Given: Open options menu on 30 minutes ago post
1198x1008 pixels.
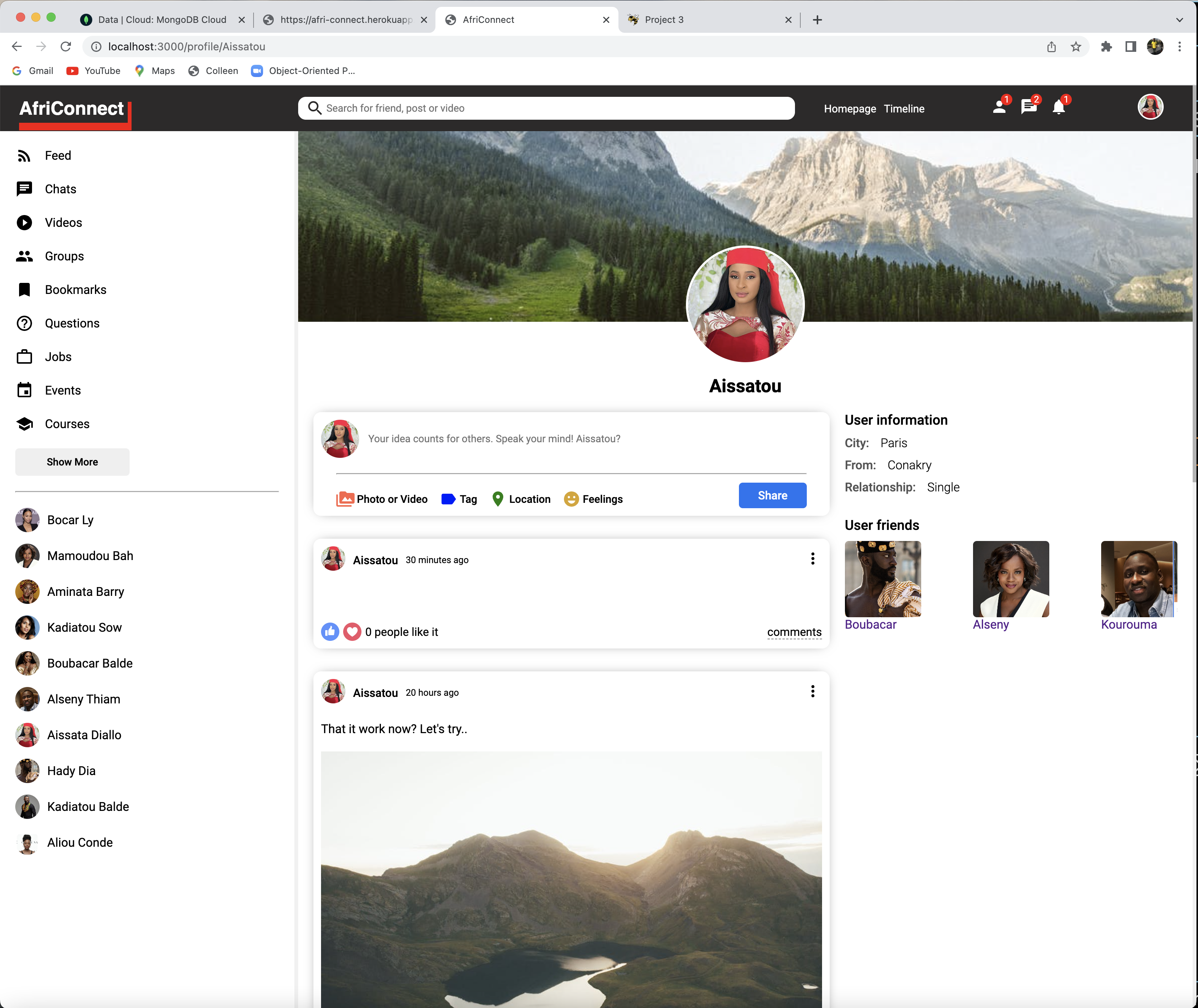Looking at the screenshot, I should coord(812,559).
